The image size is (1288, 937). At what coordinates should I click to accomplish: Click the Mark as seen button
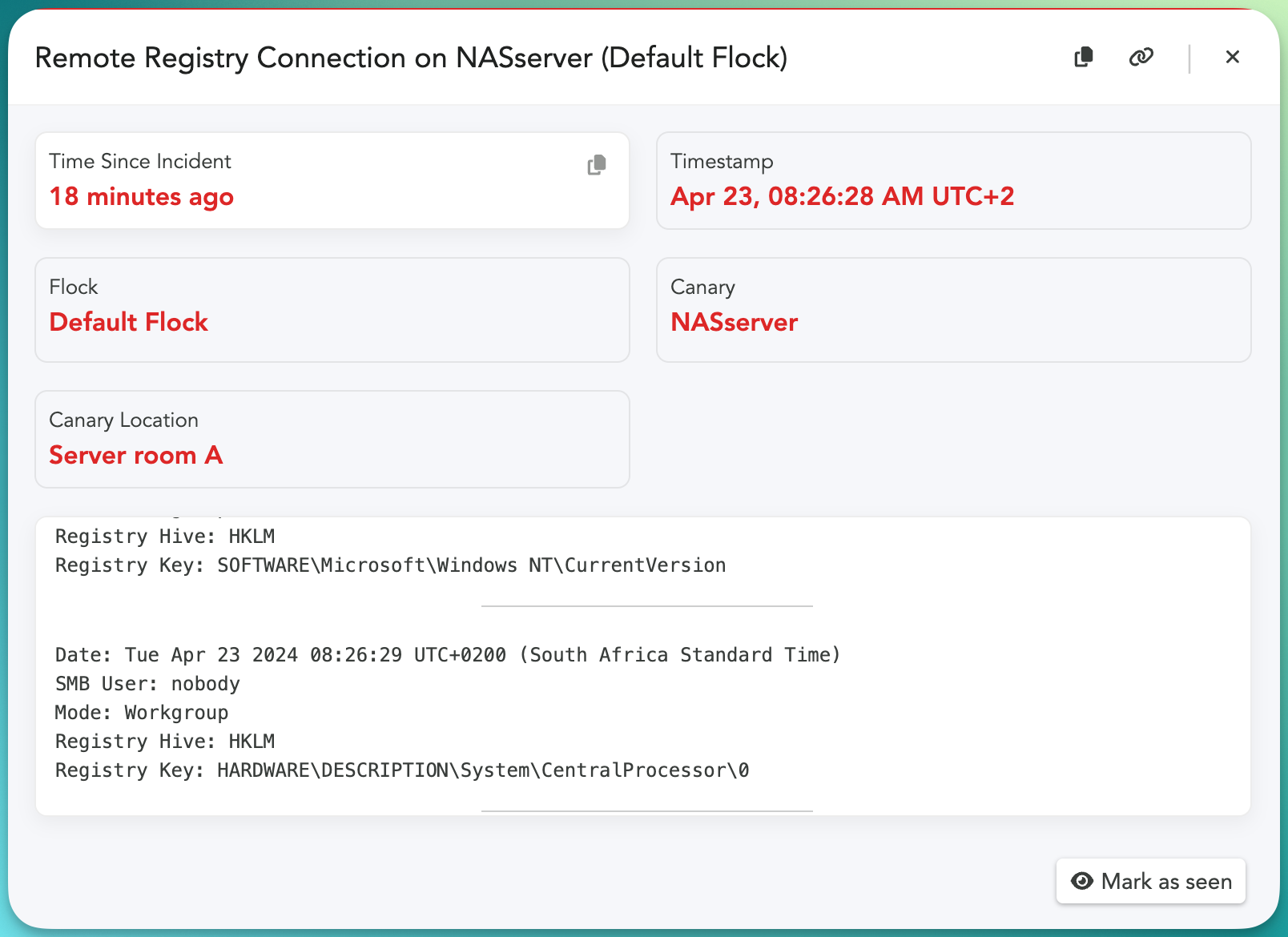coord(1150,881)
